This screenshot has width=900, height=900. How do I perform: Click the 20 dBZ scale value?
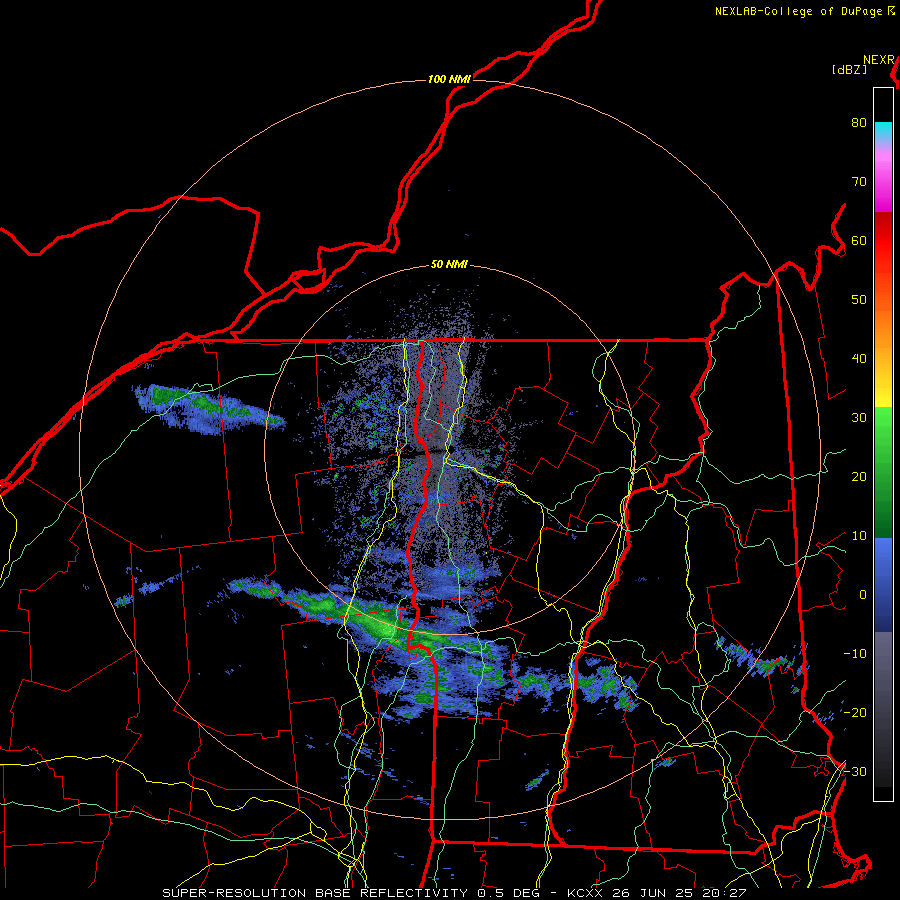859,477
